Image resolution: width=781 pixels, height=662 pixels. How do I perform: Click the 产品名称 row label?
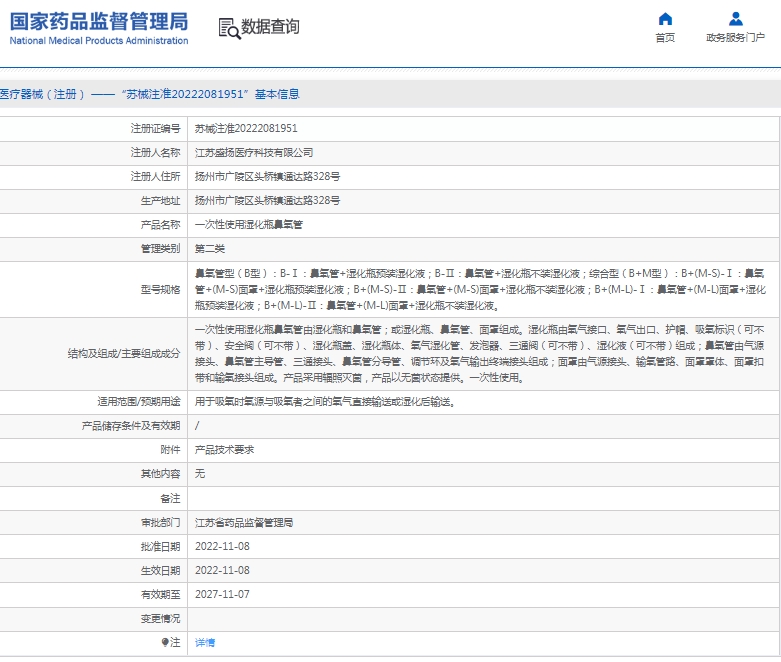(x=160, y=225)
